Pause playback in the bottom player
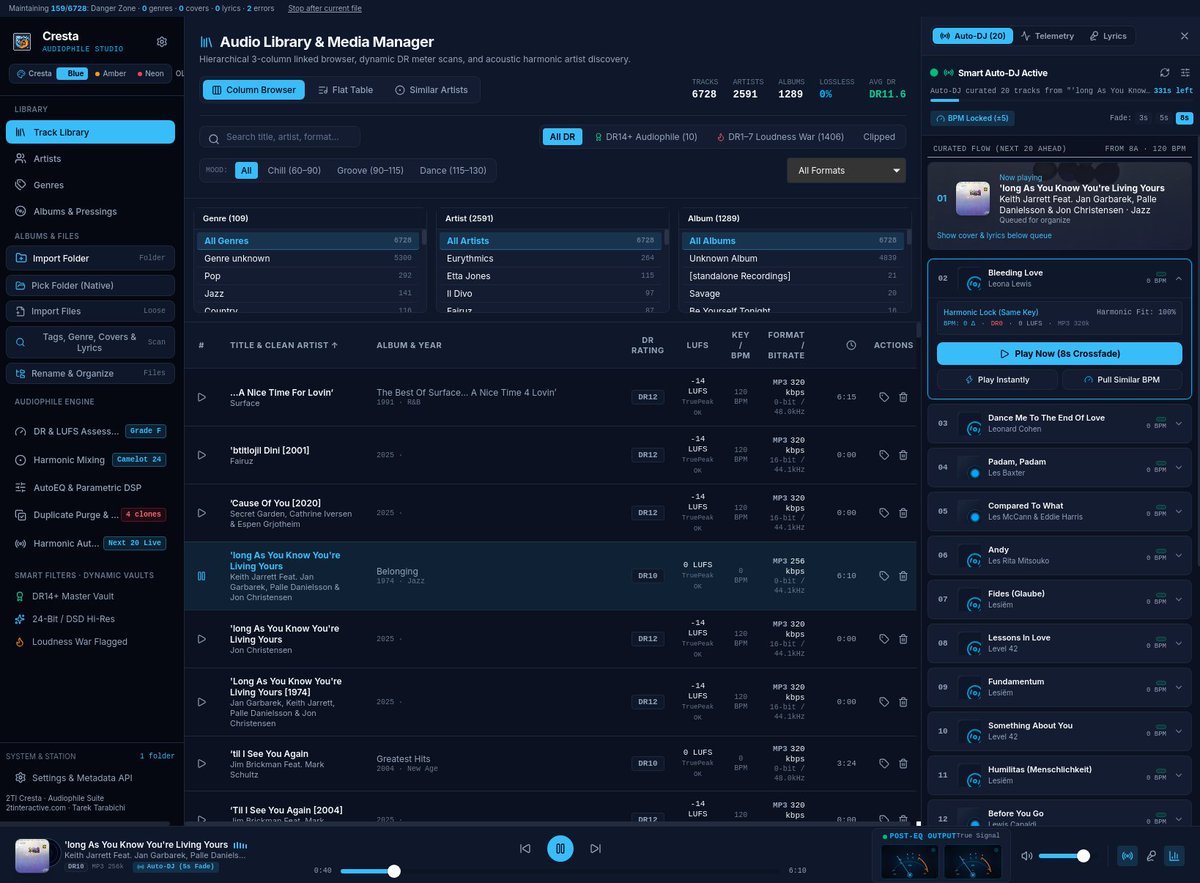The height and width of the screenshot is (883, 1200). (x=560, y=849)
